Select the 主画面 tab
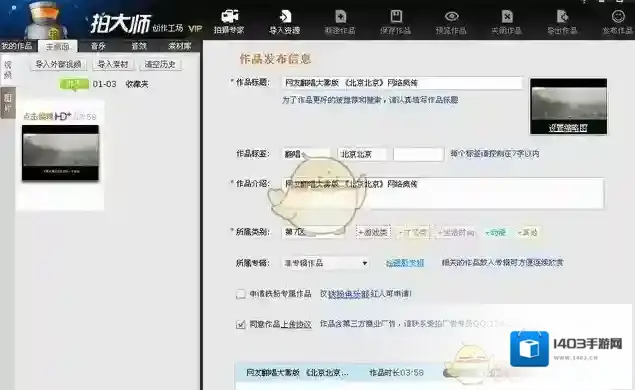Screen dimensions: 635x390 [x=58, y=46]
